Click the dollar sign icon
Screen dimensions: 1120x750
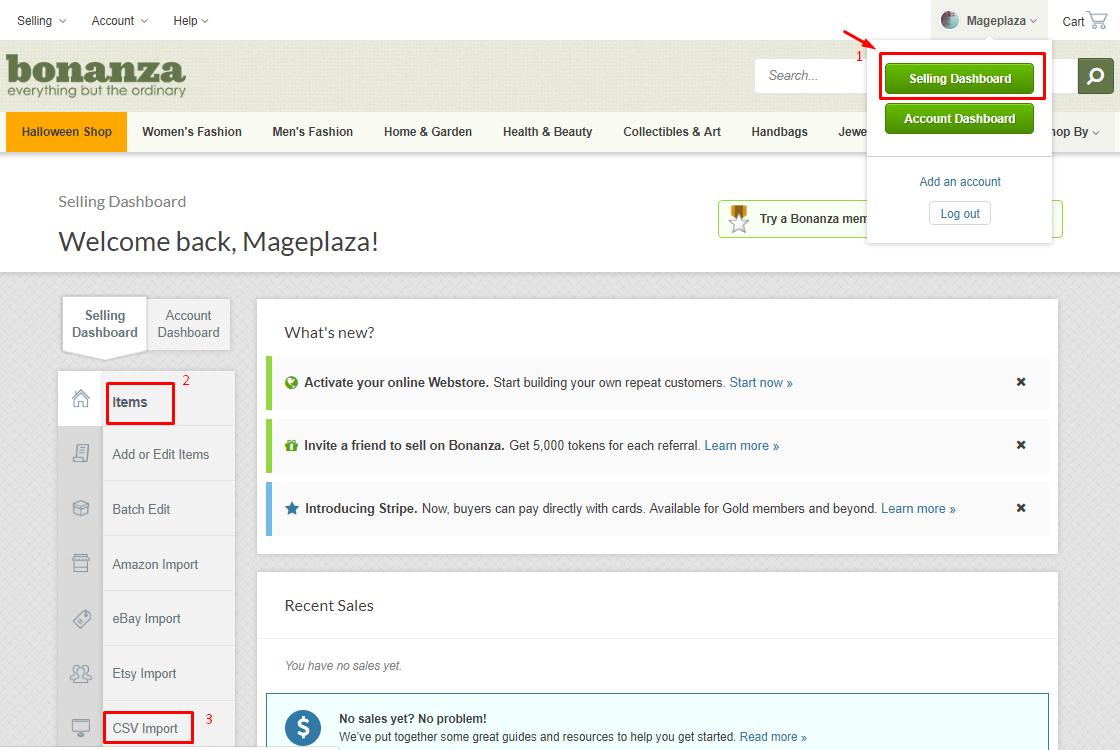tap(303, 728)
